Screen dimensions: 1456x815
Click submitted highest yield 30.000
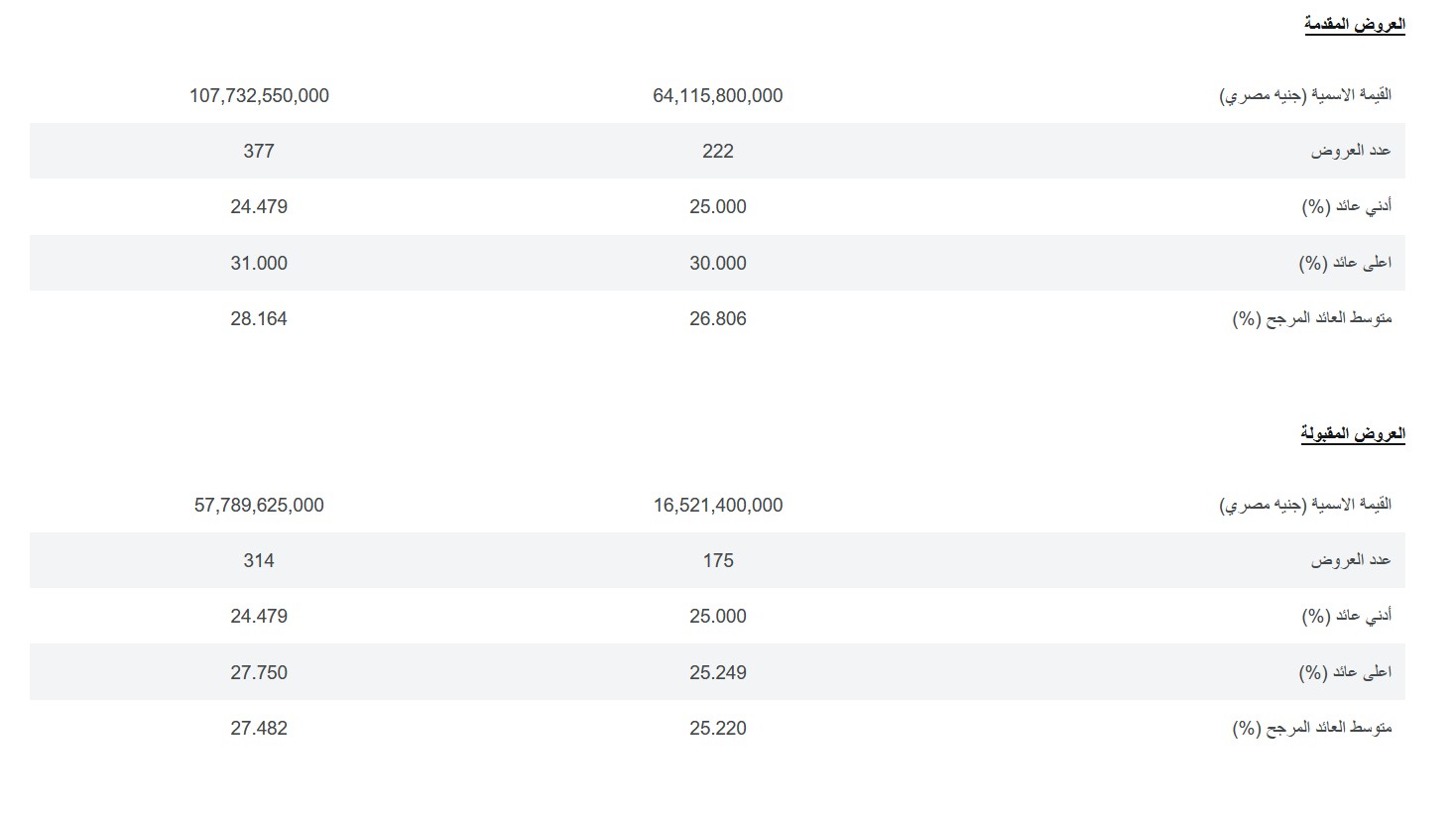click(x=718, y=264)
